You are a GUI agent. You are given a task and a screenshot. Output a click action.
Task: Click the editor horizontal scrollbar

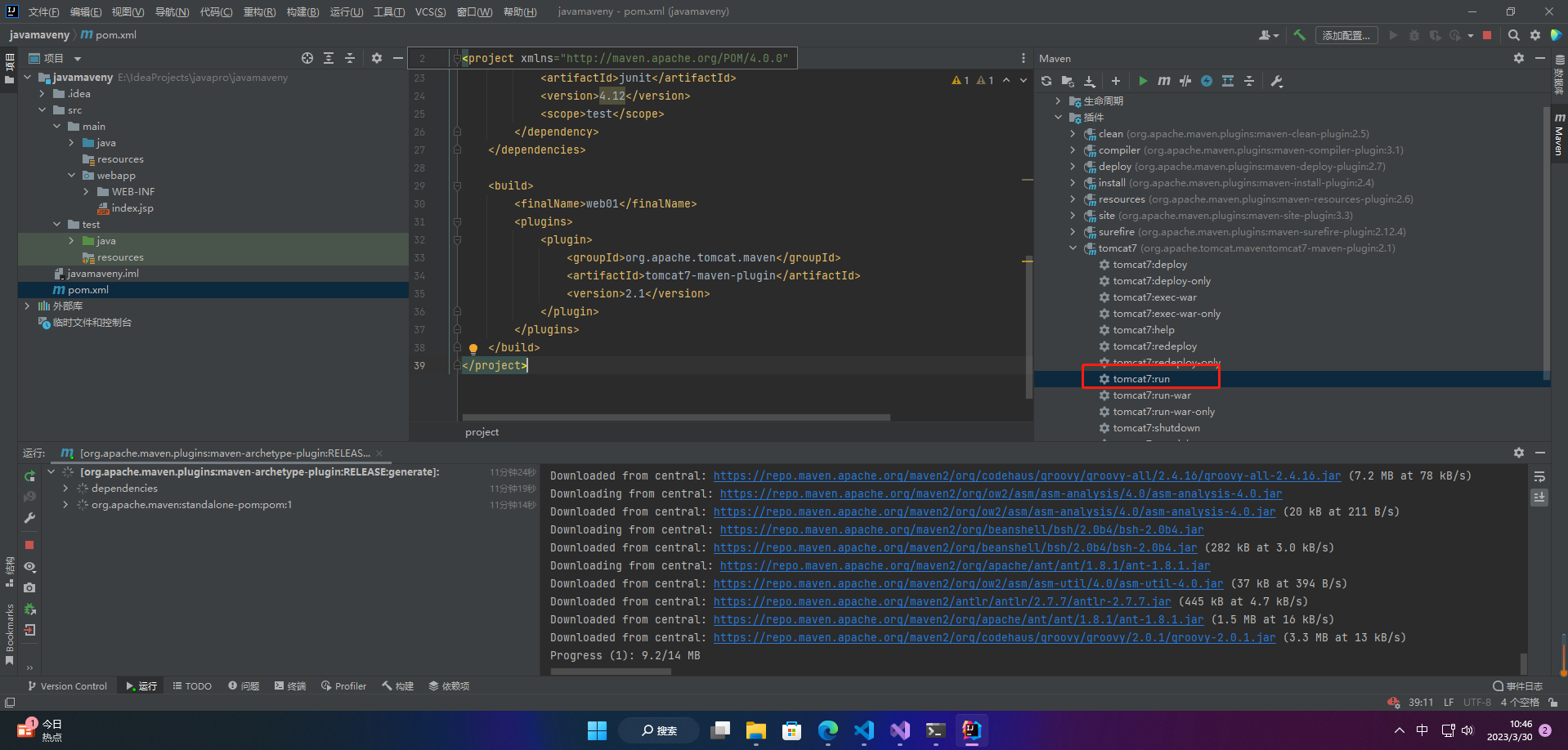[675, 417]
